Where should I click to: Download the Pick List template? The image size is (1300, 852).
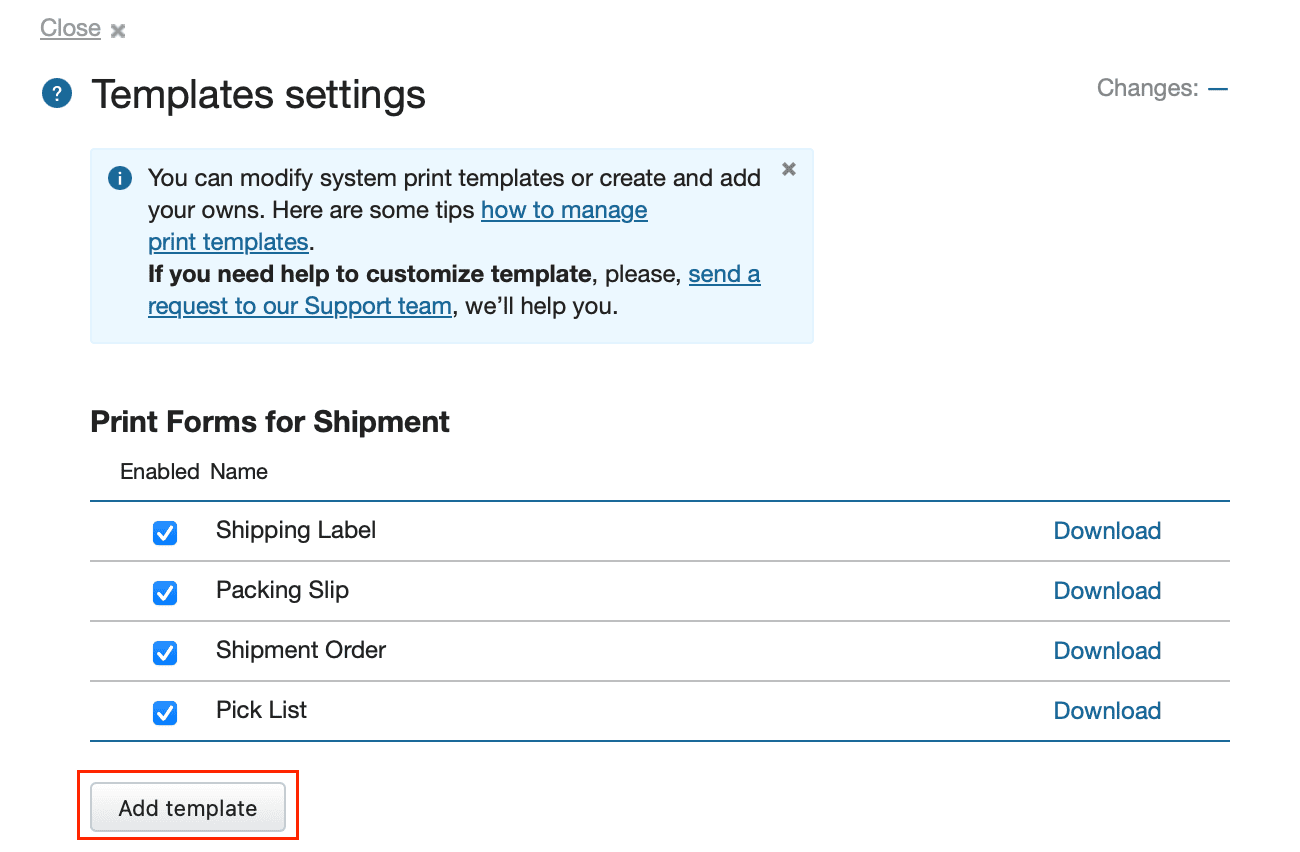pyautogui.click(x=1107, y=711)
